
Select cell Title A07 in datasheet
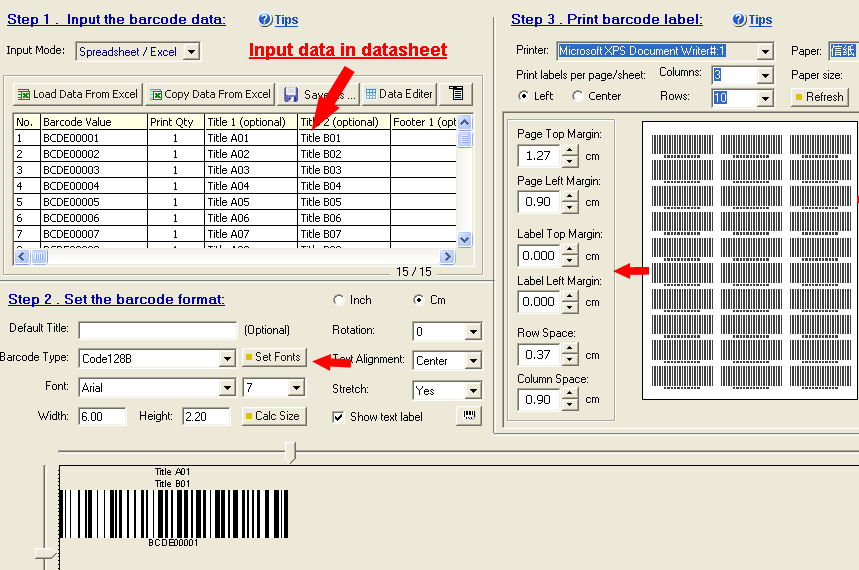(x=251, y=234)
